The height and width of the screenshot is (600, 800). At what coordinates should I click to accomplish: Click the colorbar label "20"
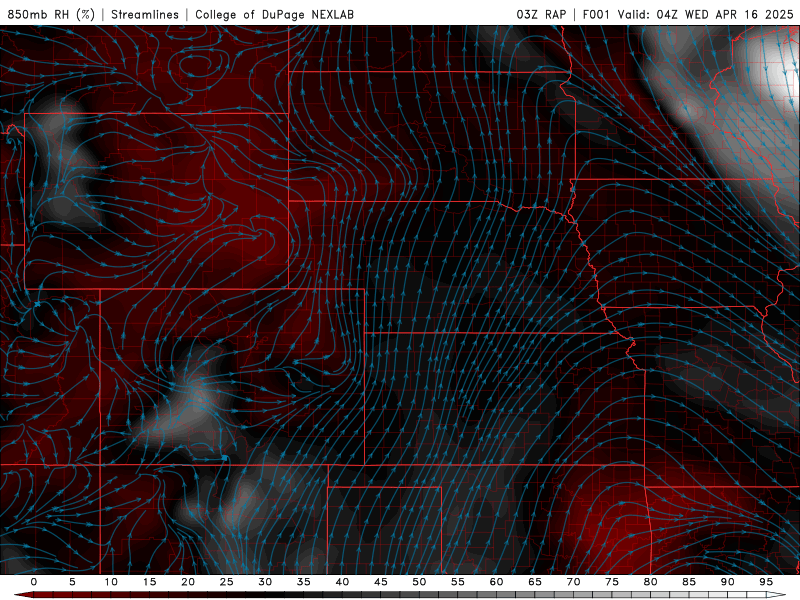tap(188, 582)
